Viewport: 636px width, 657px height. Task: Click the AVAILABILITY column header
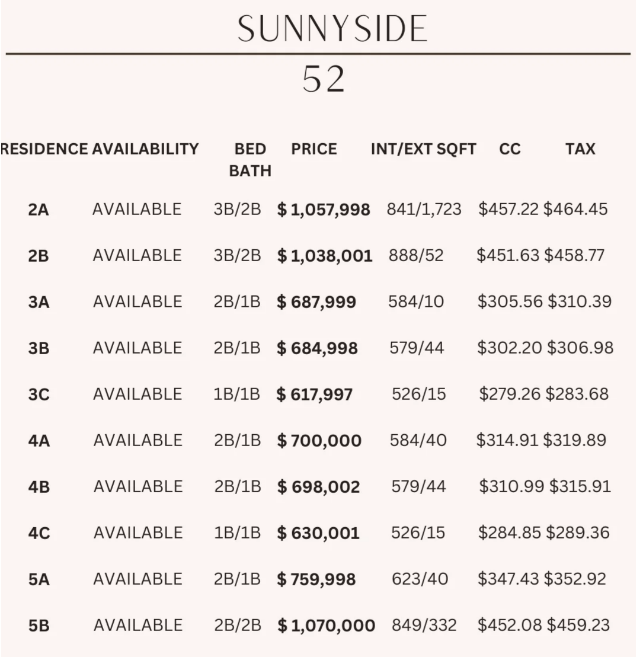pos(145,149)
